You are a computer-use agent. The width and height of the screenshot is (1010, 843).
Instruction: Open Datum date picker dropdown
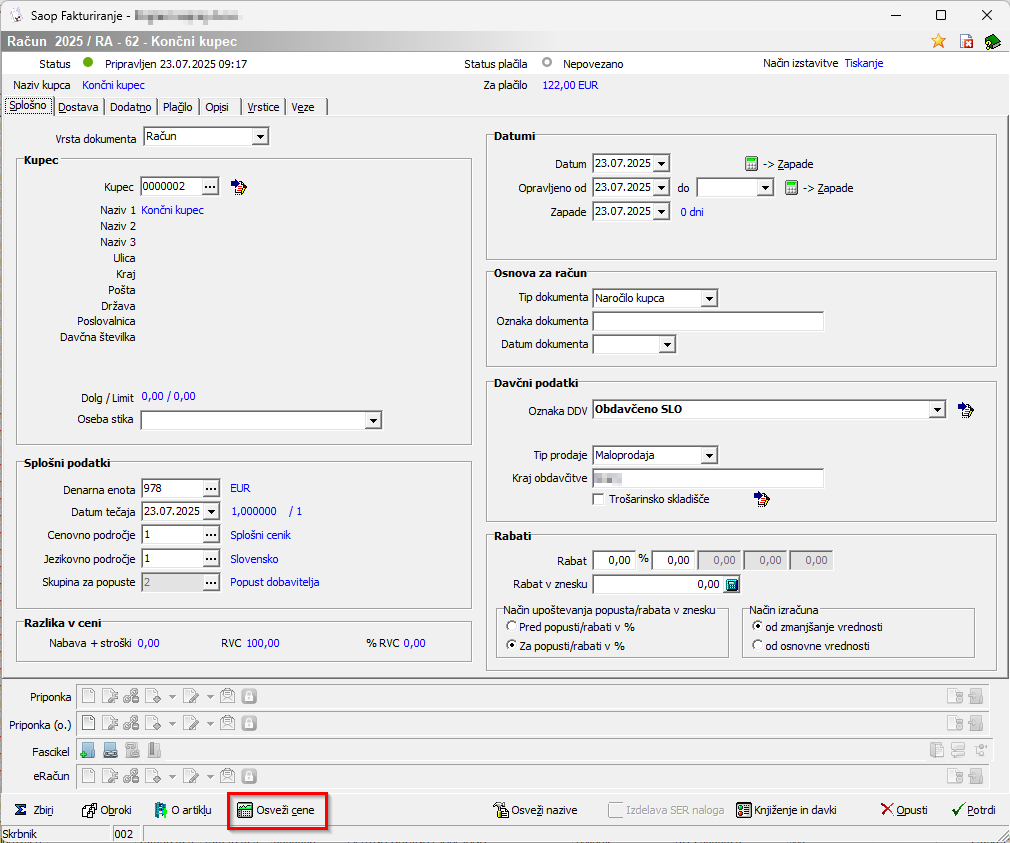point(662,164)
